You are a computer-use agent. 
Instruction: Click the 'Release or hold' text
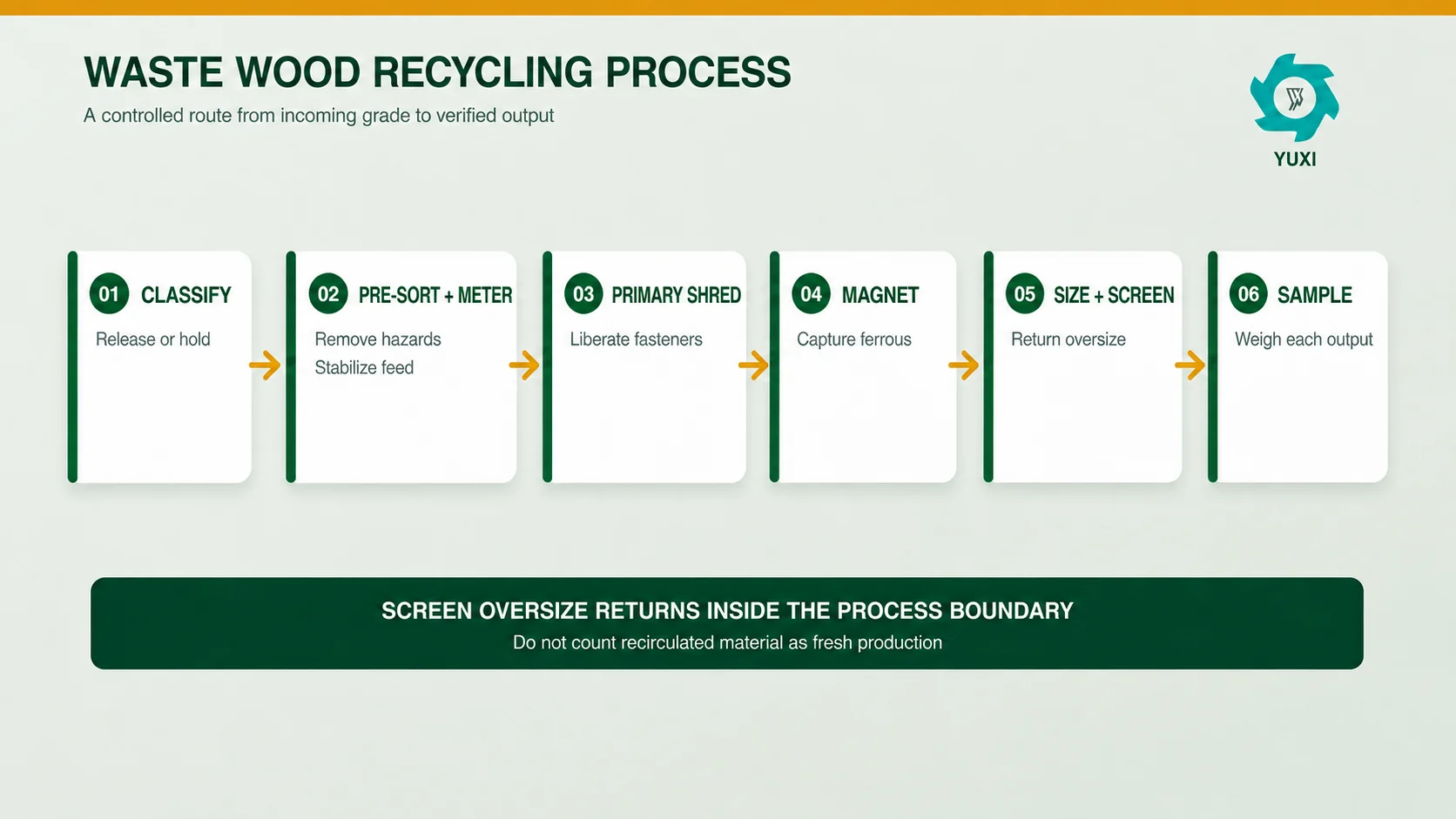[x=153, y=339]
